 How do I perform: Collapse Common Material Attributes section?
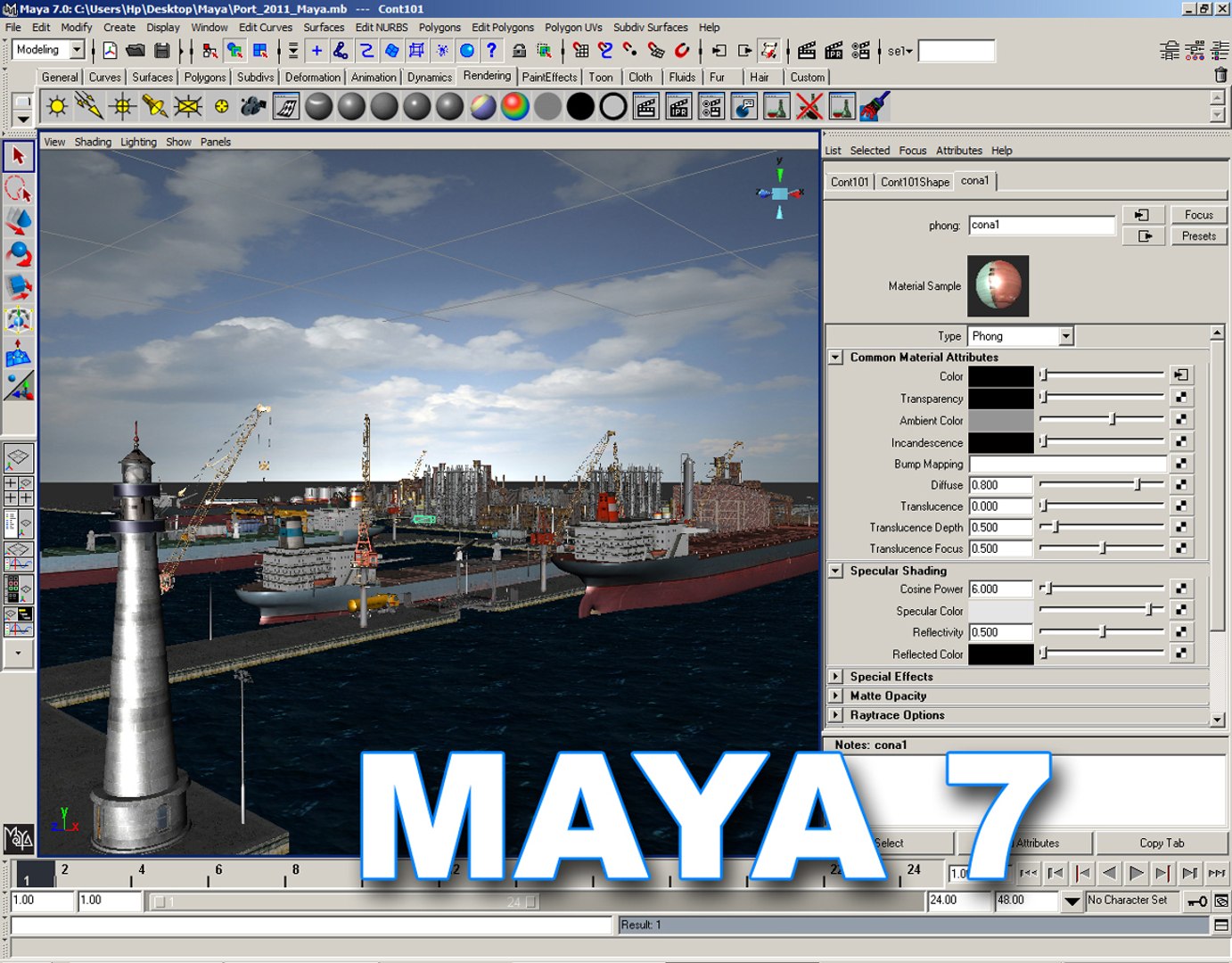[835, 357]
